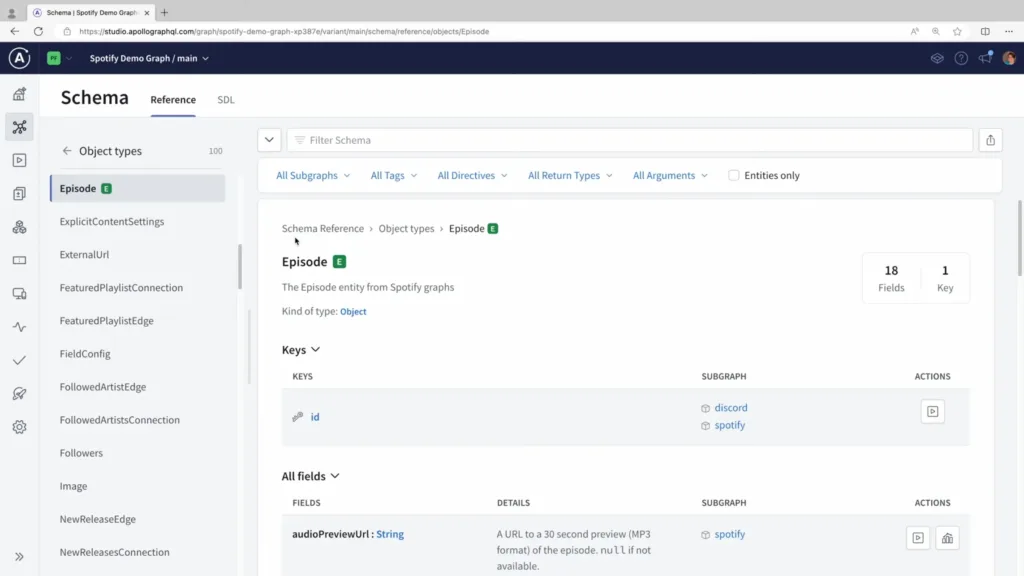
Task: Open the Object kind of type link
Action: pyautogui.click(x=353, y=312)
